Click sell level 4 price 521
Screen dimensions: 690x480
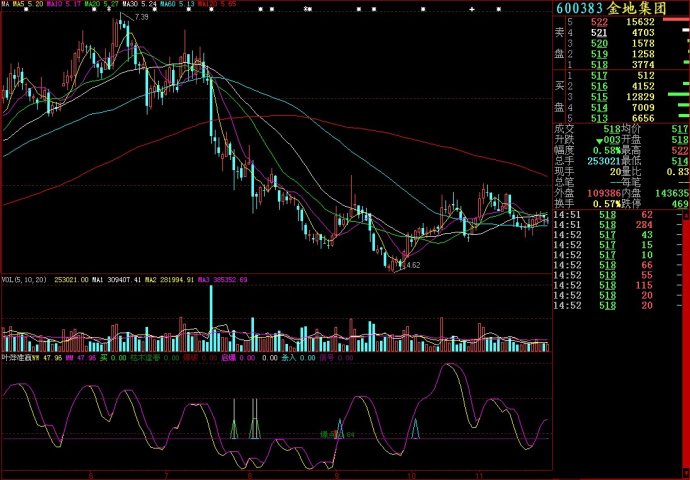599,33
